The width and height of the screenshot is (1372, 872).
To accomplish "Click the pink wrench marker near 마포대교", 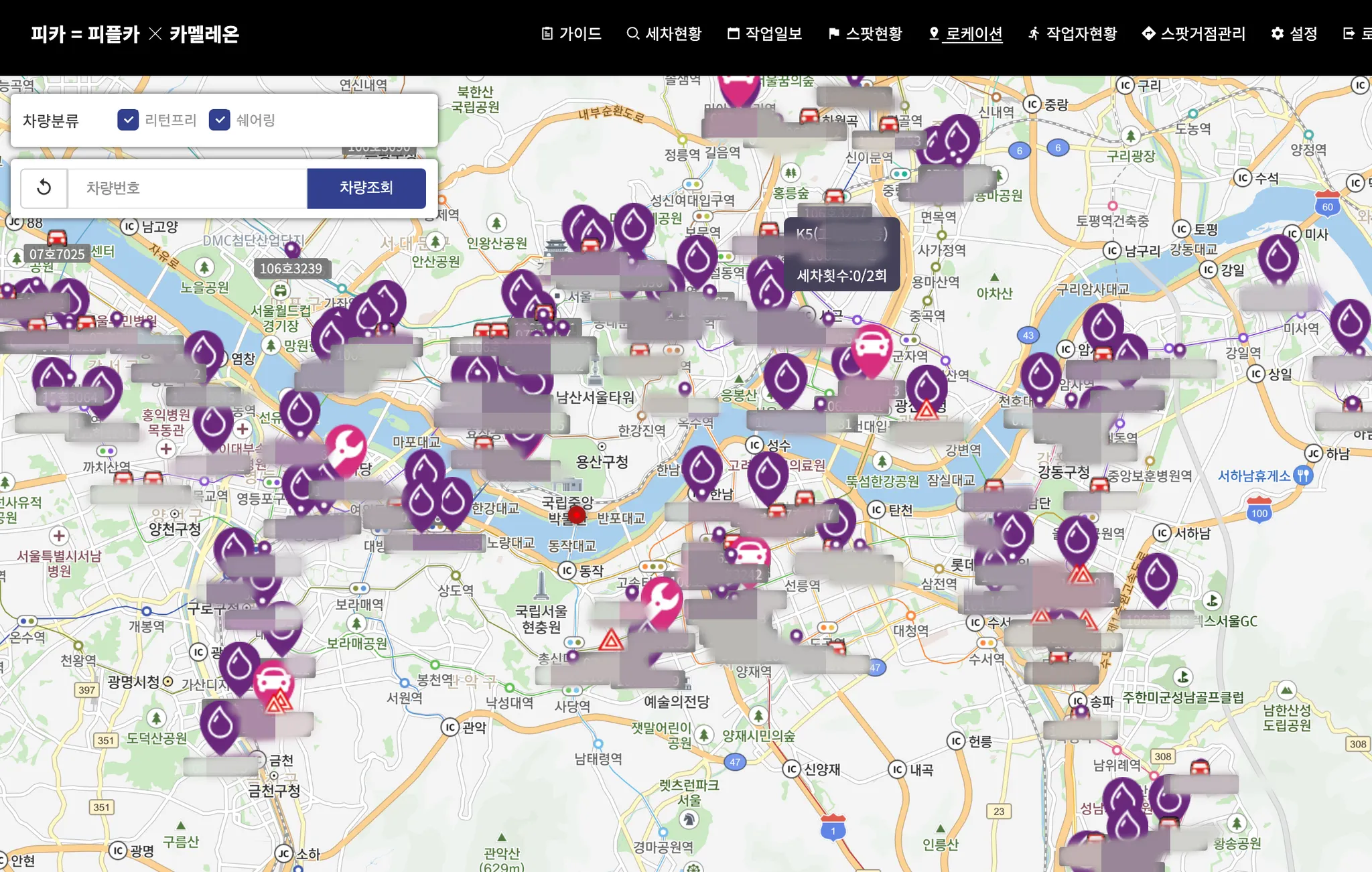I will click(x=346, y=447).
